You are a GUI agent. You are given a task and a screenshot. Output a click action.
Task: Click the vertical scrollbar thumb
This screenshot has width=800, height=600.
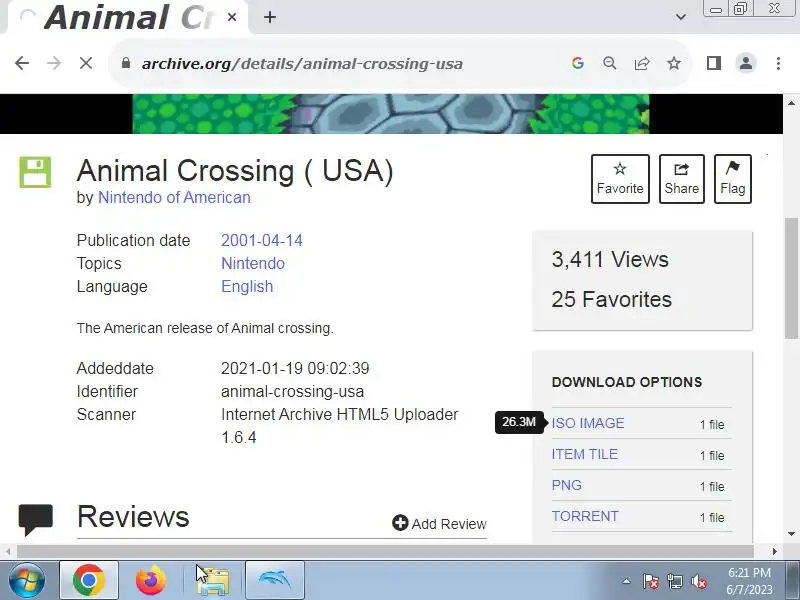pos(791,278)
